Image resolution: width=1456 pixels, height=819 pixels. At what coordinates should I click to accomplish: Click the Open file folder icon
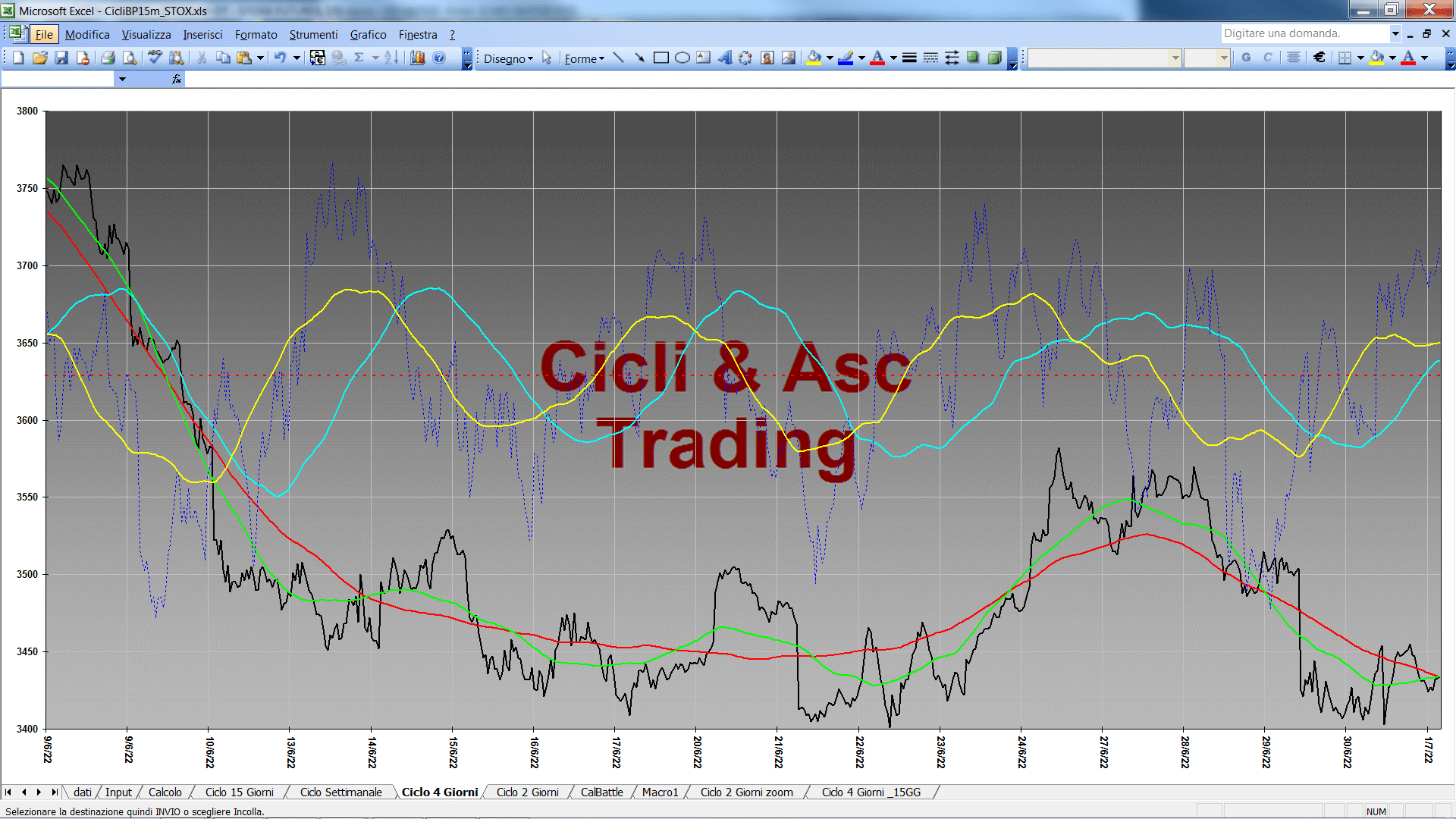(x=40, y=58)
